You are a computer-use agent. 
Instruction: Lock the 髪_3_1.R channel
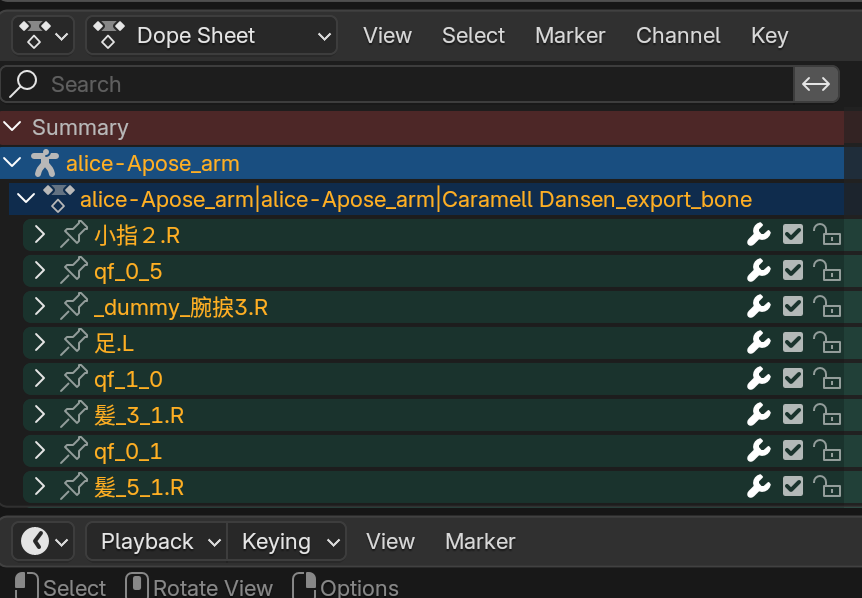tap(826, 415)
